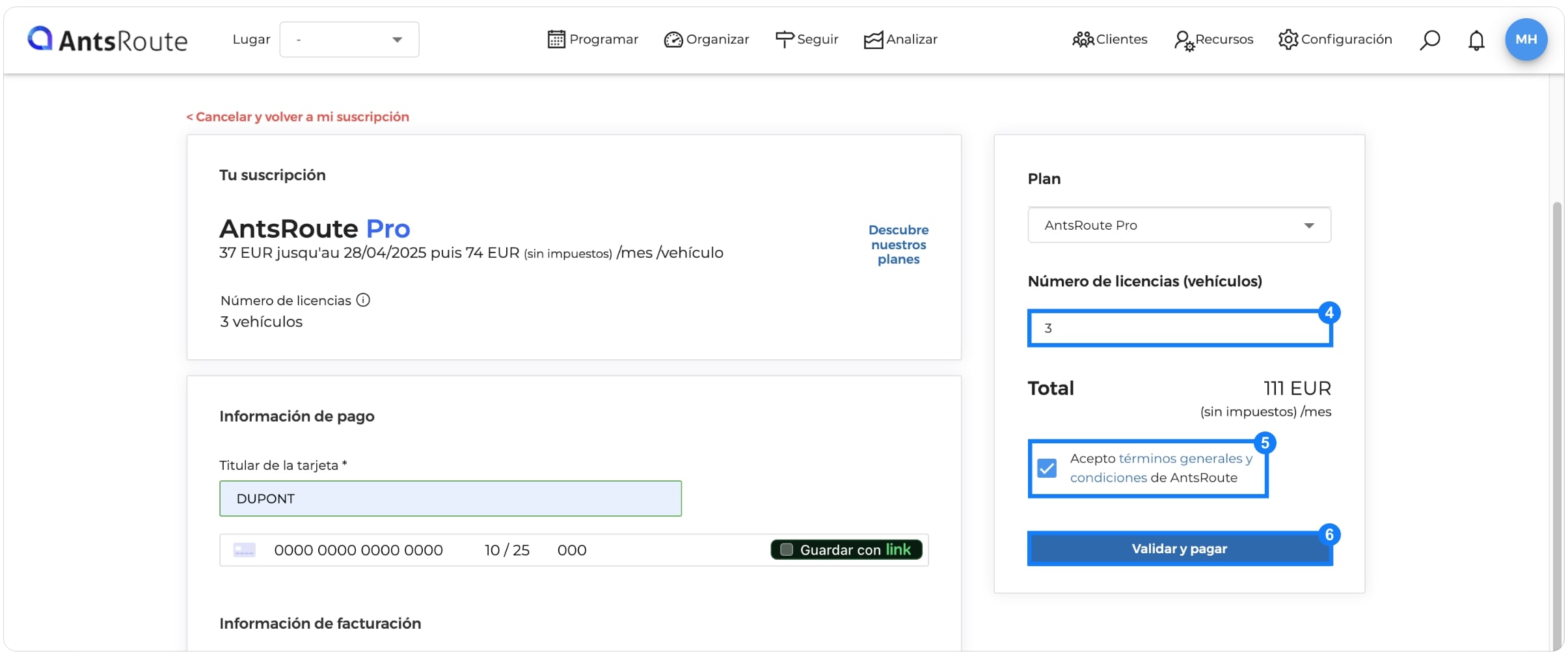1568x658 pixels.
Task: Click the Recursos user-gear icon
Action: [x=1184, y=40]
